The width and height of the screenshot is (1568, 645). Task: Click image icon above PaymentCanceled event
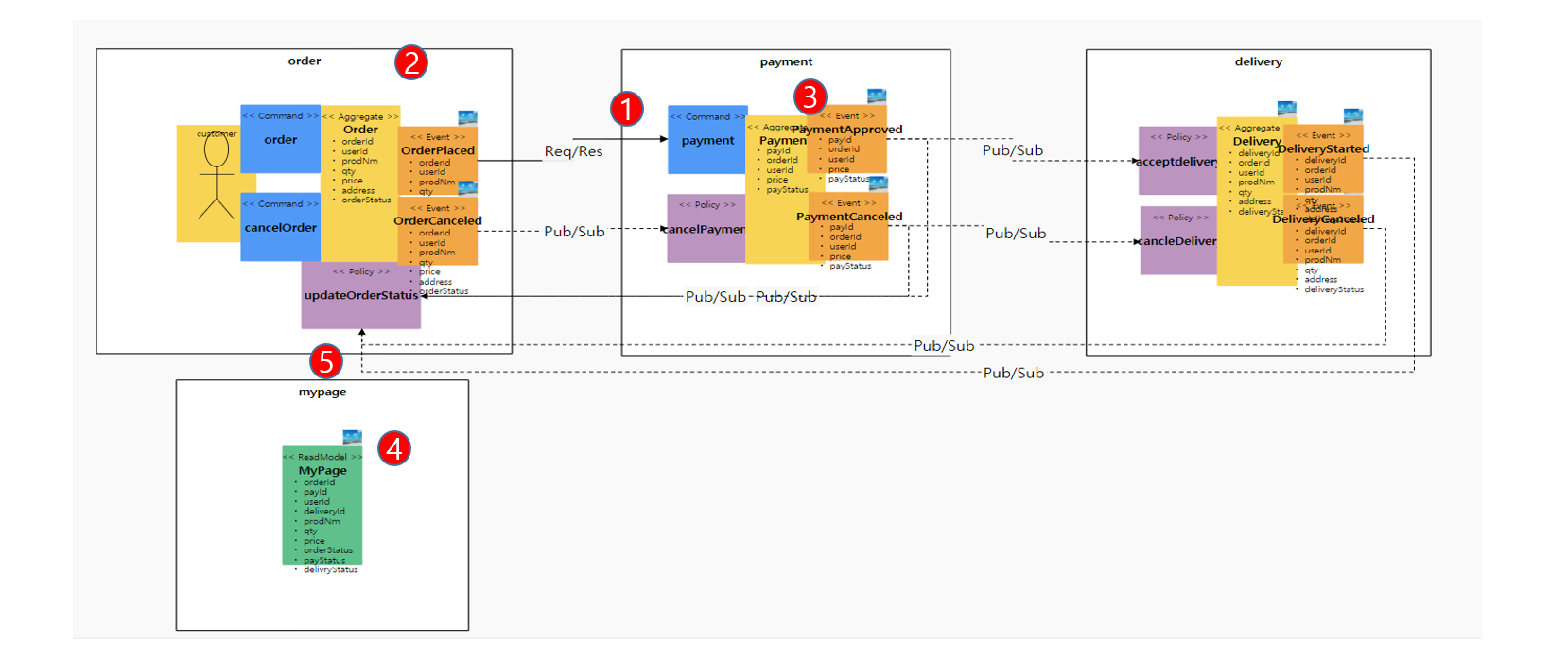click(879, 183)
